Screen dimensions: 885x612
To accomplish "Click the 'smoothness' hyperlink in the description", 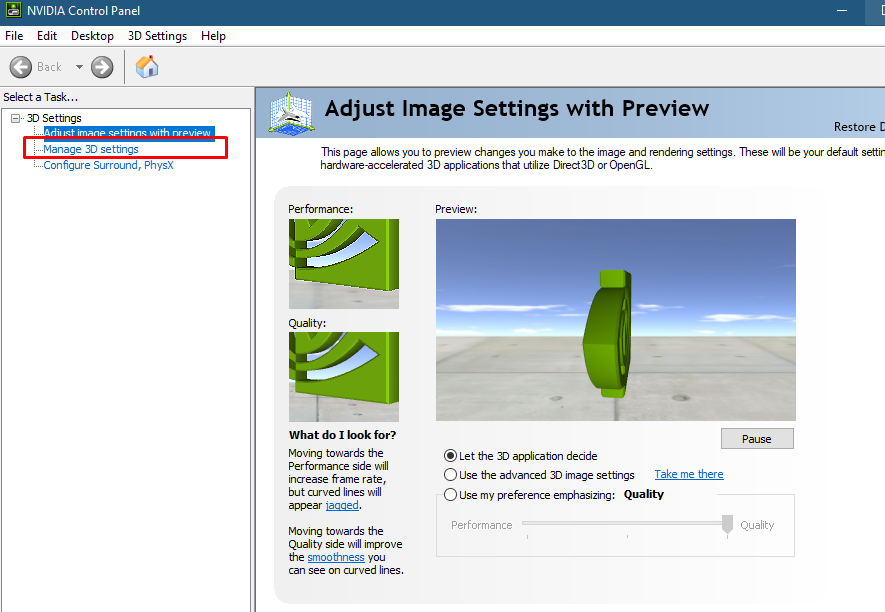I will 335,557.
